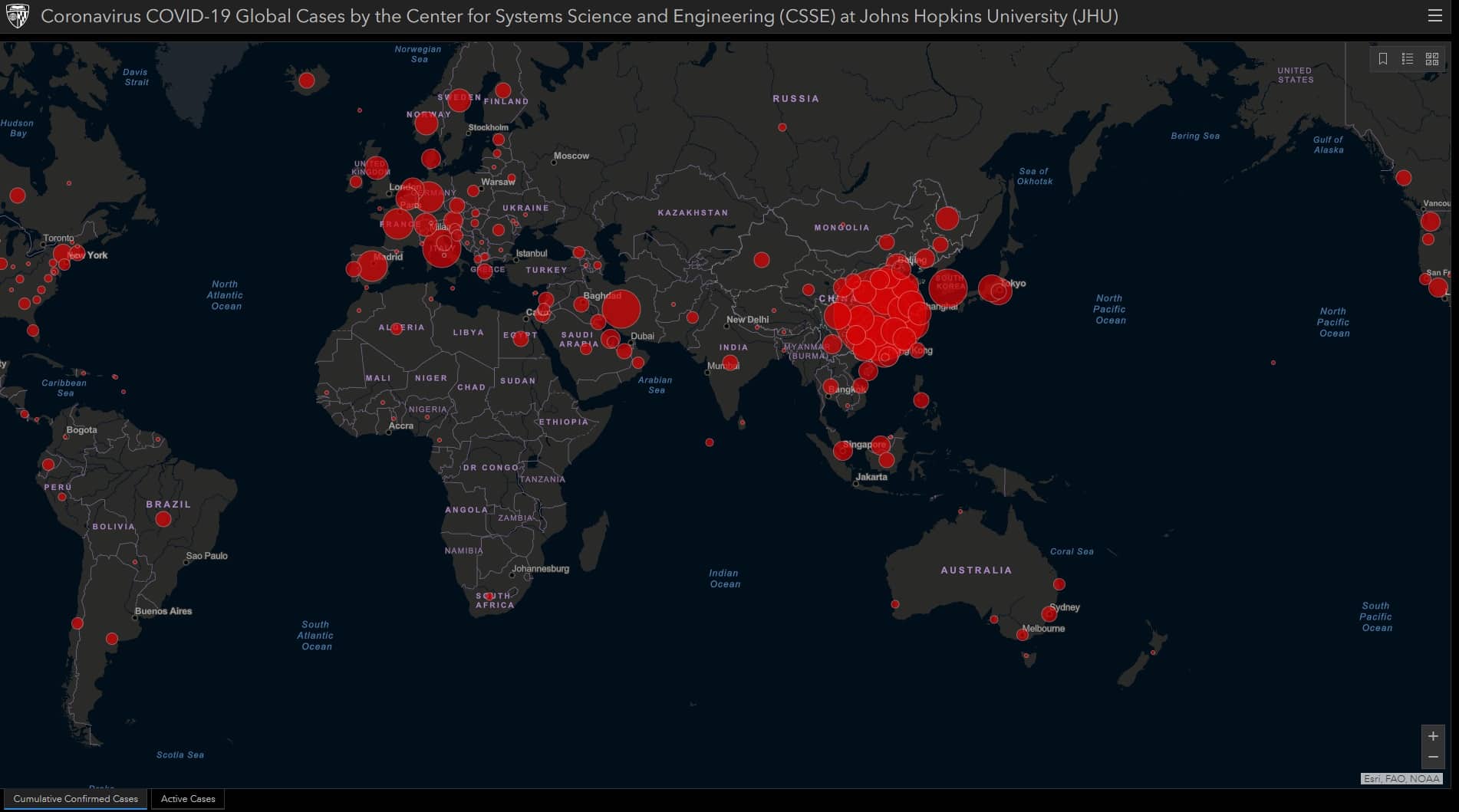The height and width of the screenshot is (812, 1459).
Task: Zoom out with the minus button
Action: tap(1433, 758)
